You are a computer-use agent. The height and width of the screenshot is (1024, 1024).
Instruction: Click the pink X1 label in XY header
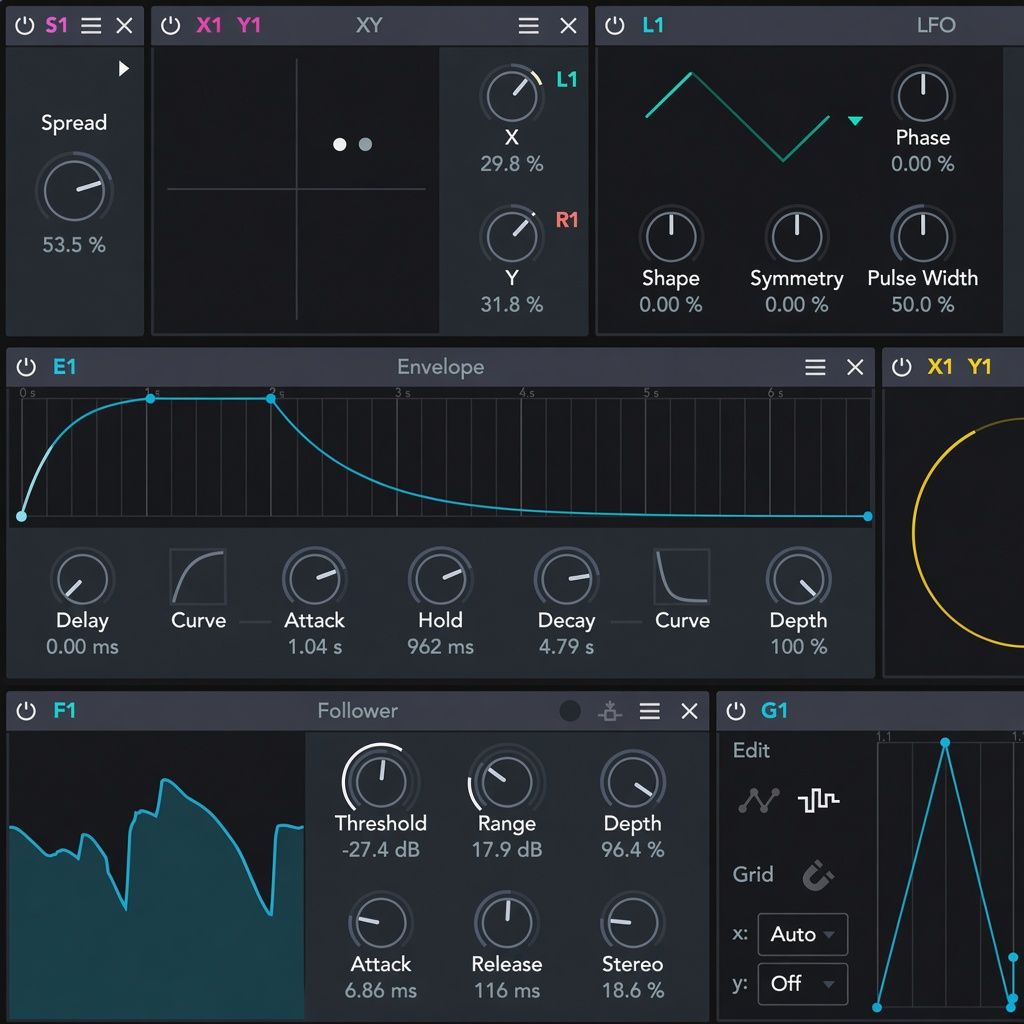coord(209,25)
